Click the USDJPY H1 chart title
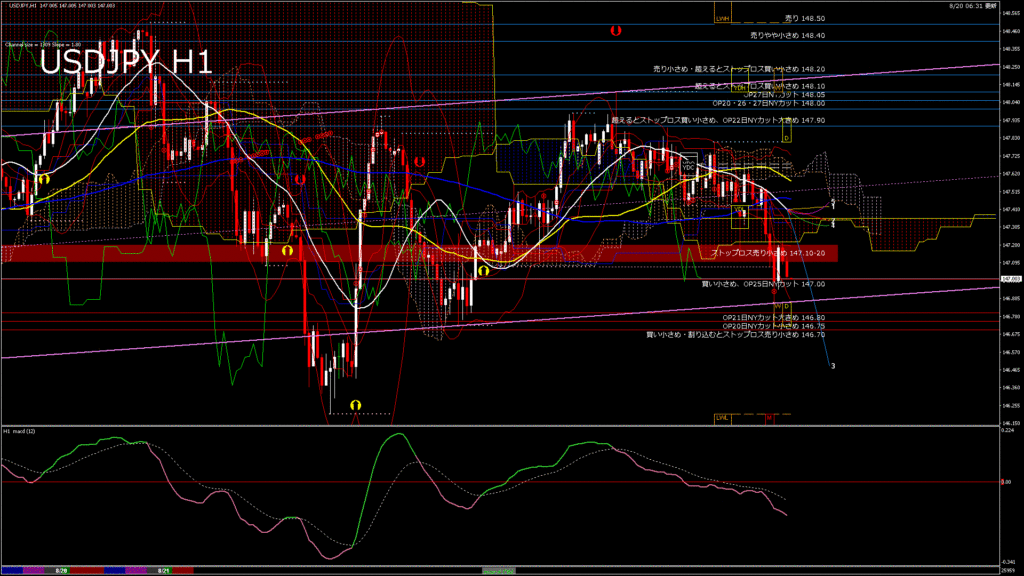This screenshot has height=576, width=1024. coord(125,63)
